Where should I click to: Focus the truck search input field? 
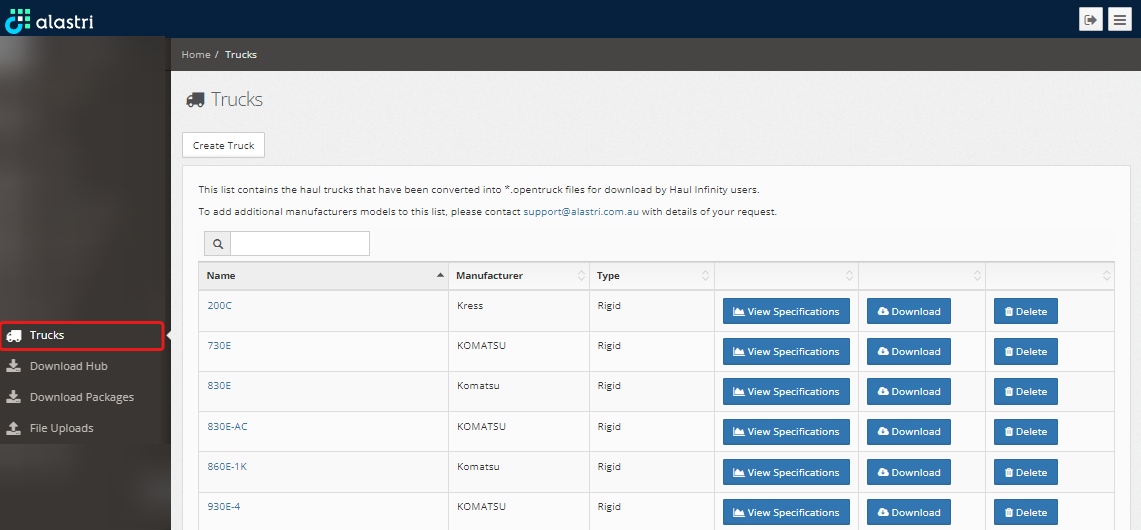[x=299, y=244]
